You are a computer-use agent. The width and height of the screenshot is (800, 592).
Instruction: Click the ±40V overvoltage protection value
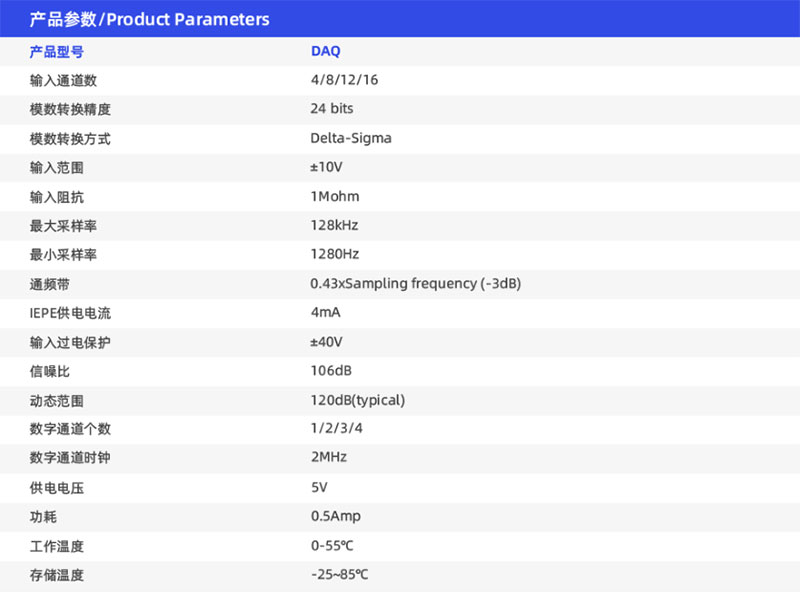pyautogui.click(x=327, y=342)
